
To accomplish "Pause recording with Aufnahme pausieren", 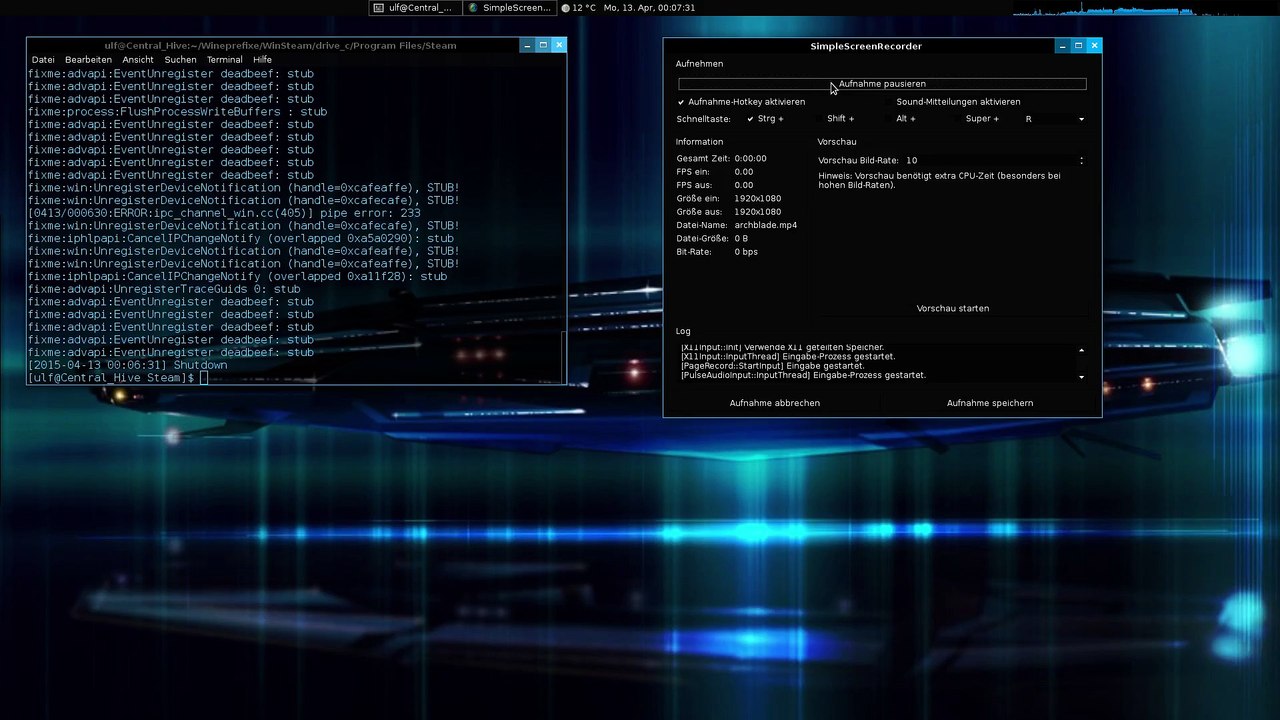I will point(882,84).
